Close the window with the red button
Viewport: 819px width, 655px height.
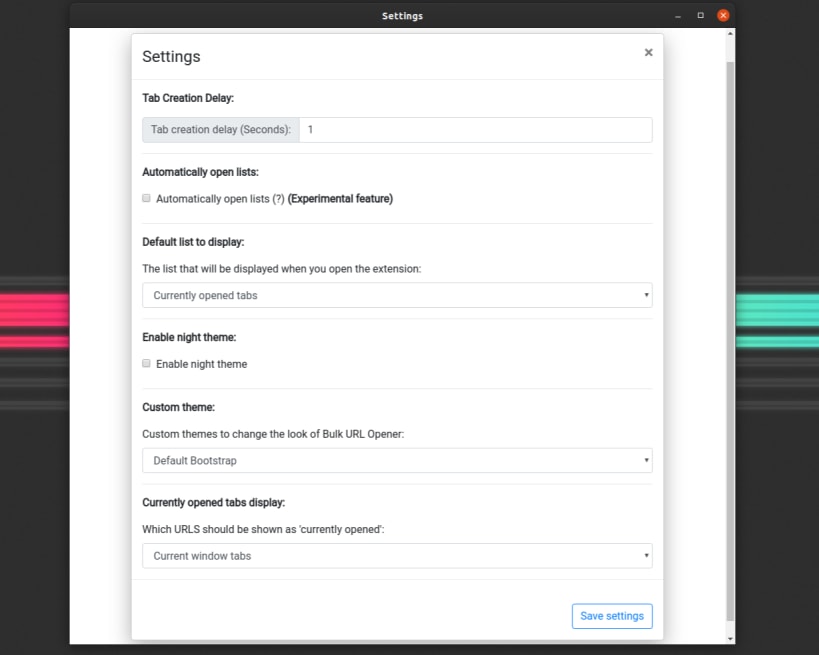point(723,16)
